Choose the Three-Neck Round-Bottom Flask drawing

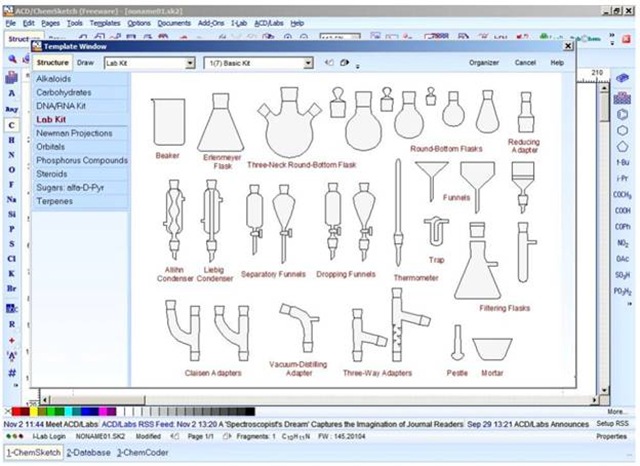click(x=289, y=122)
